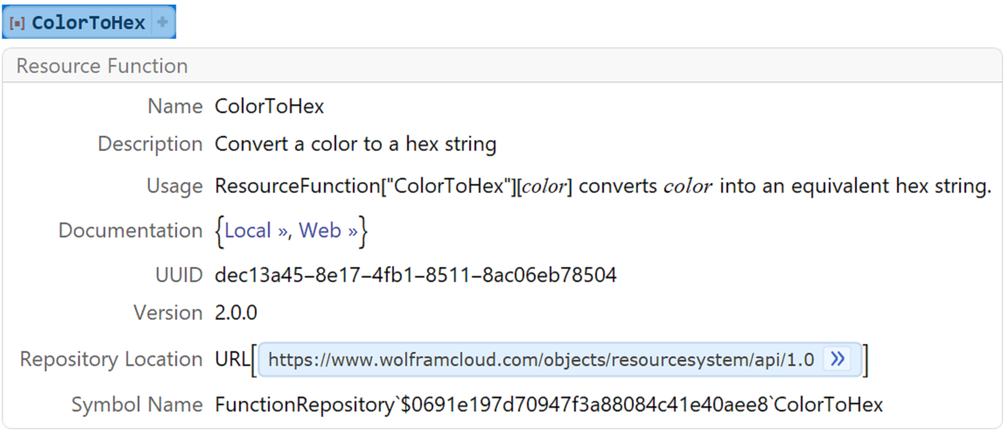Click the ColorToHex title in the blue header box
Viewport: 1008px width, 432px height.
[88, 23]
